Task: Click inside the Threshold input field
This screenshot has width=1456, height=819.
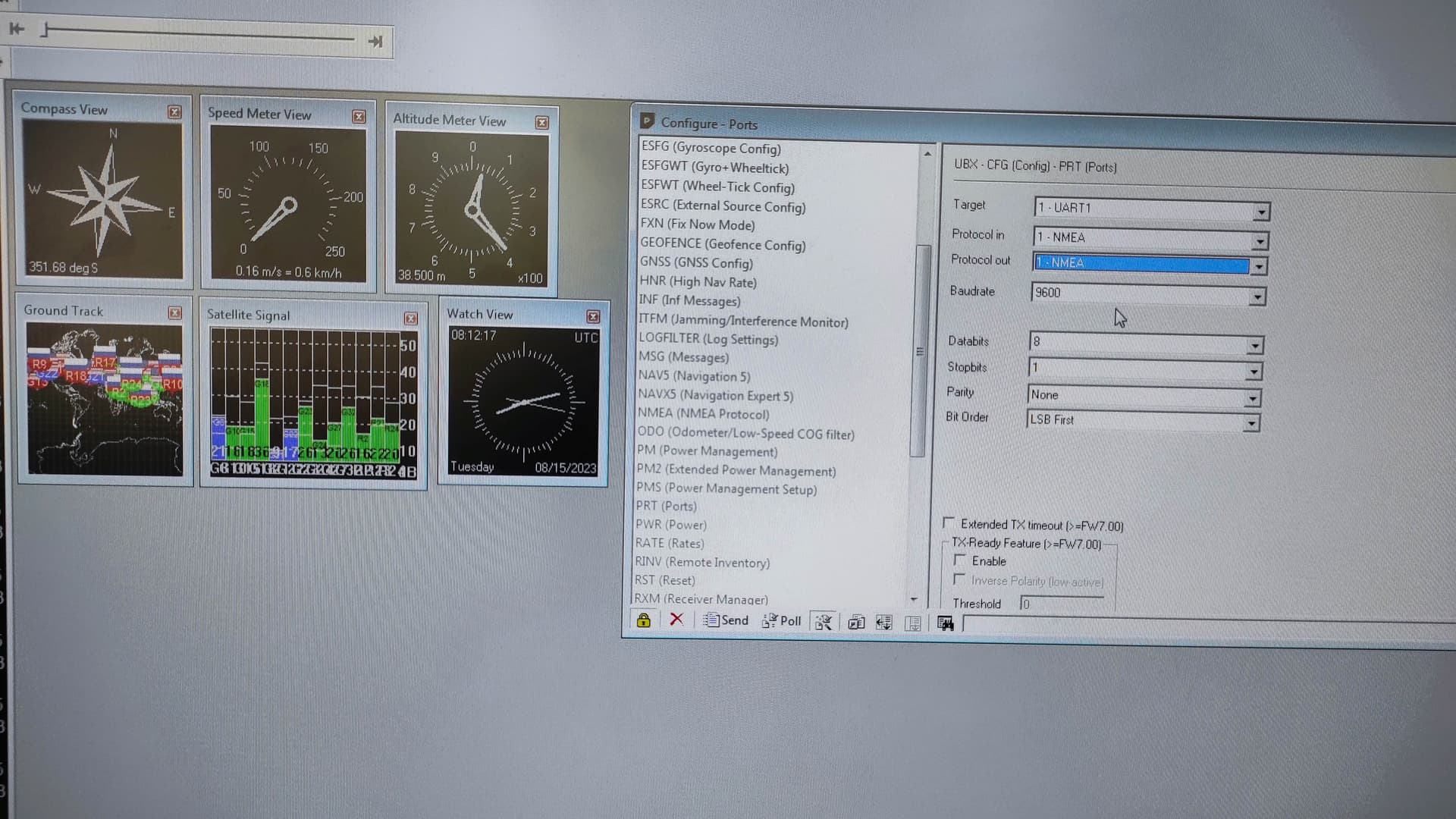Action: pos(1062,604)
